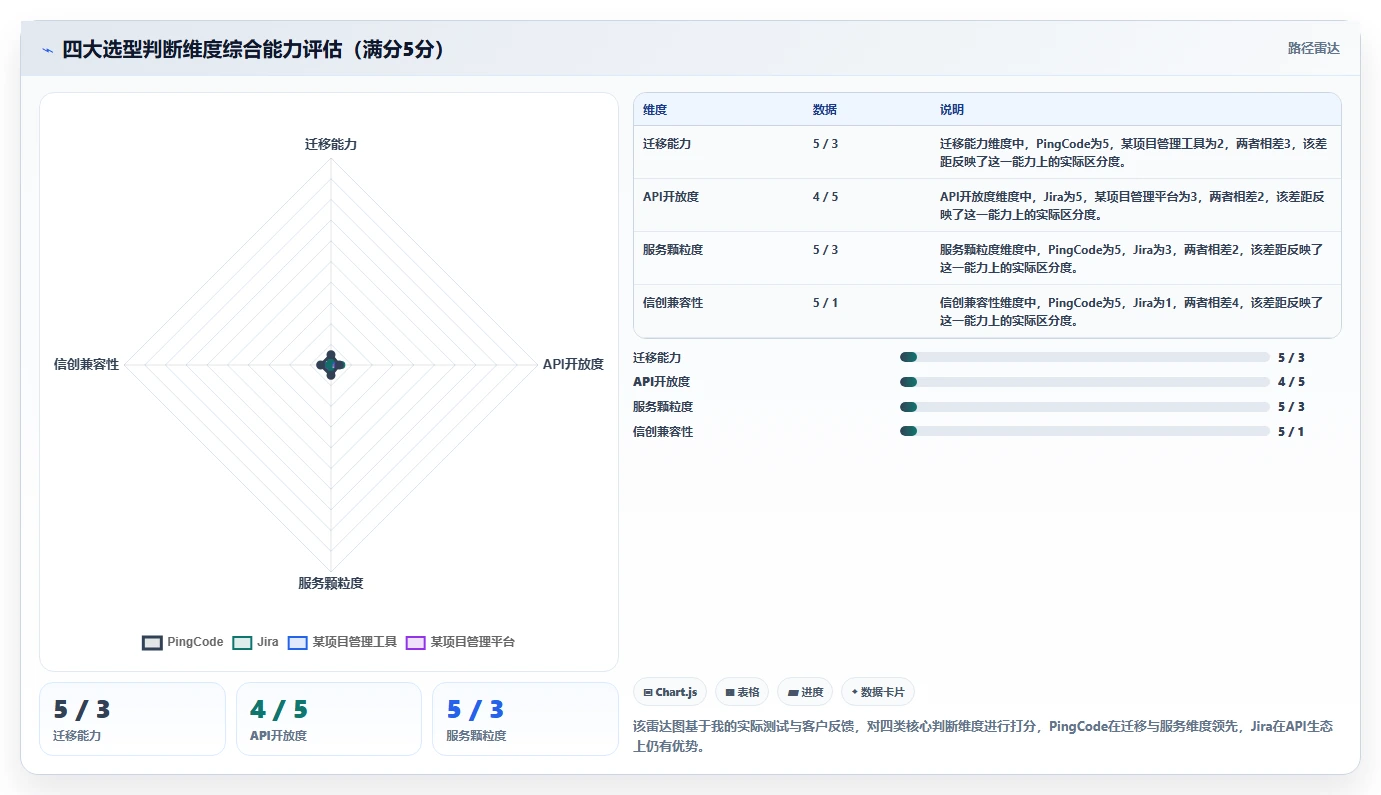Screen dimensions: 1381x795
Task: Click the 信创兼容性 progress bar
Action: click(1085, 431)
